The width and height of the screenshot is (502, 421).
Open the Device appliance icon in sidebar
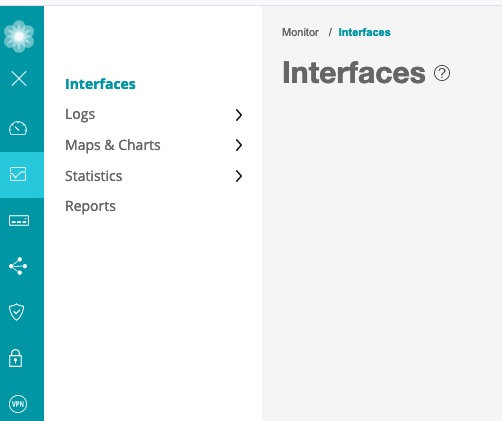[19, 221]
